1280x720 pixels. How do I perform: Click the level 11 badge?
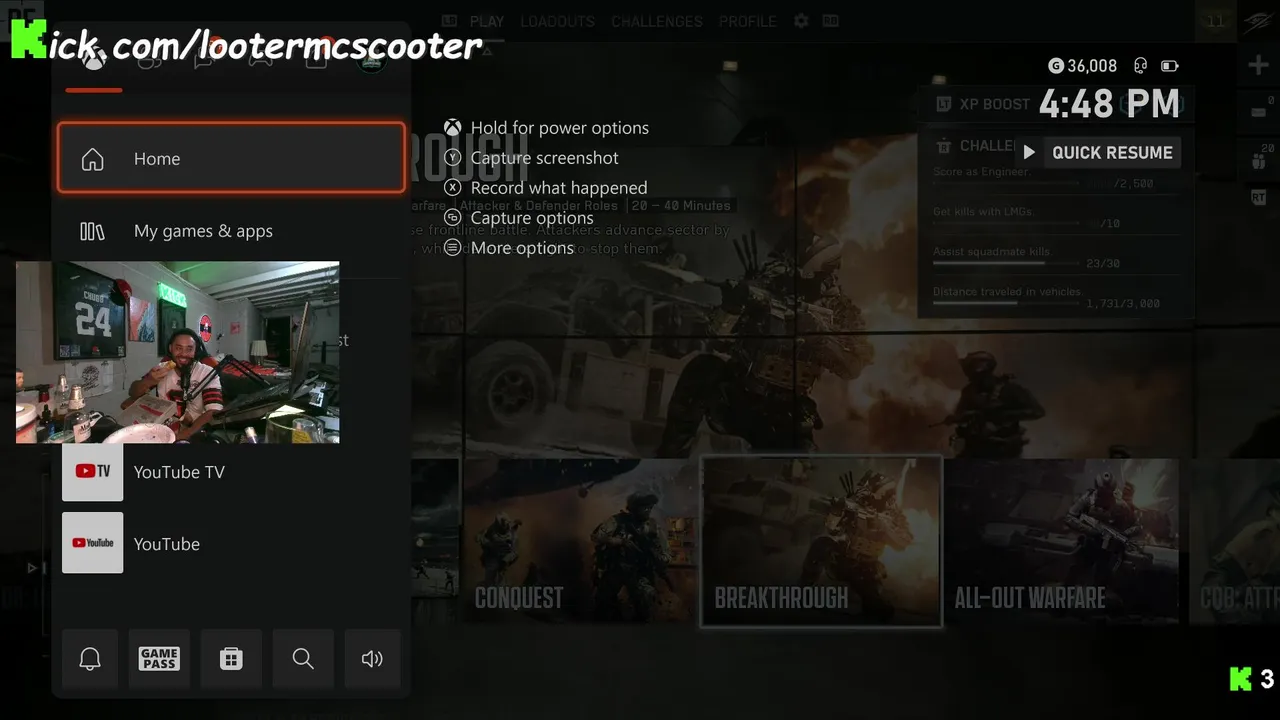coord(1216,21)
